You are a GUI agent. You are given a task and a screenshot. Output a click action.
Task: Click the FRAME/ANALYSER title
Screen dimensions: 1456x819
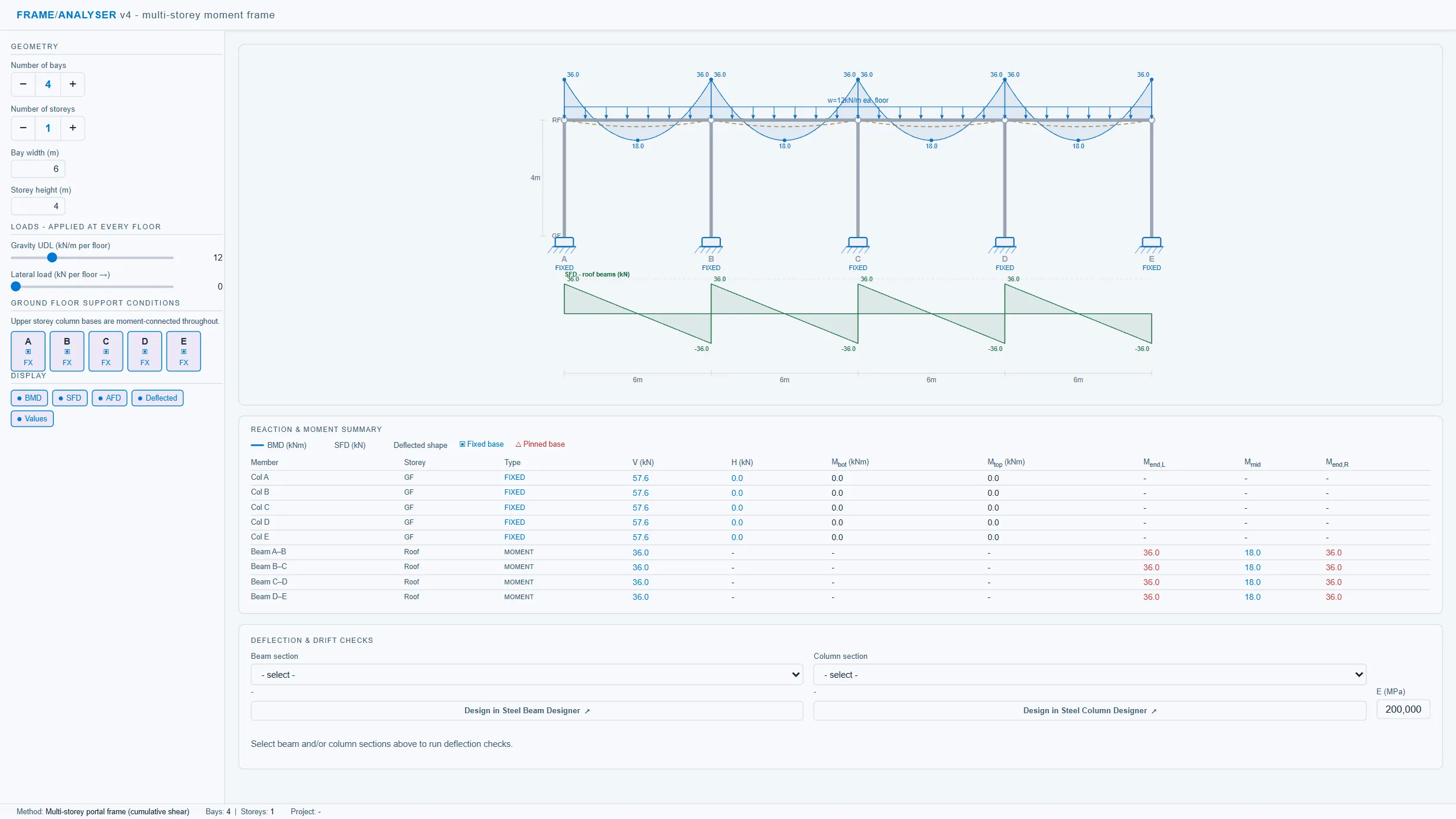[x=66, y=15]
